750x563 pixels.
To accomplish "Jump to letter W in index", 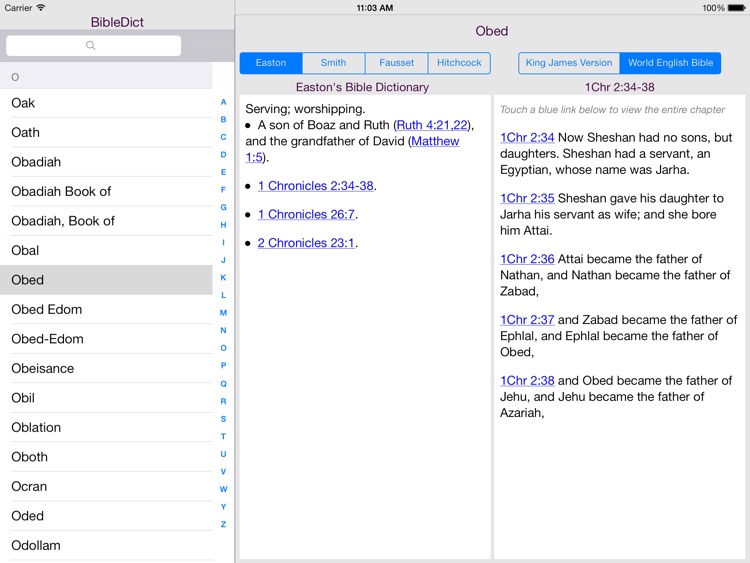I will pyautogui.click(x=223, y=489).
